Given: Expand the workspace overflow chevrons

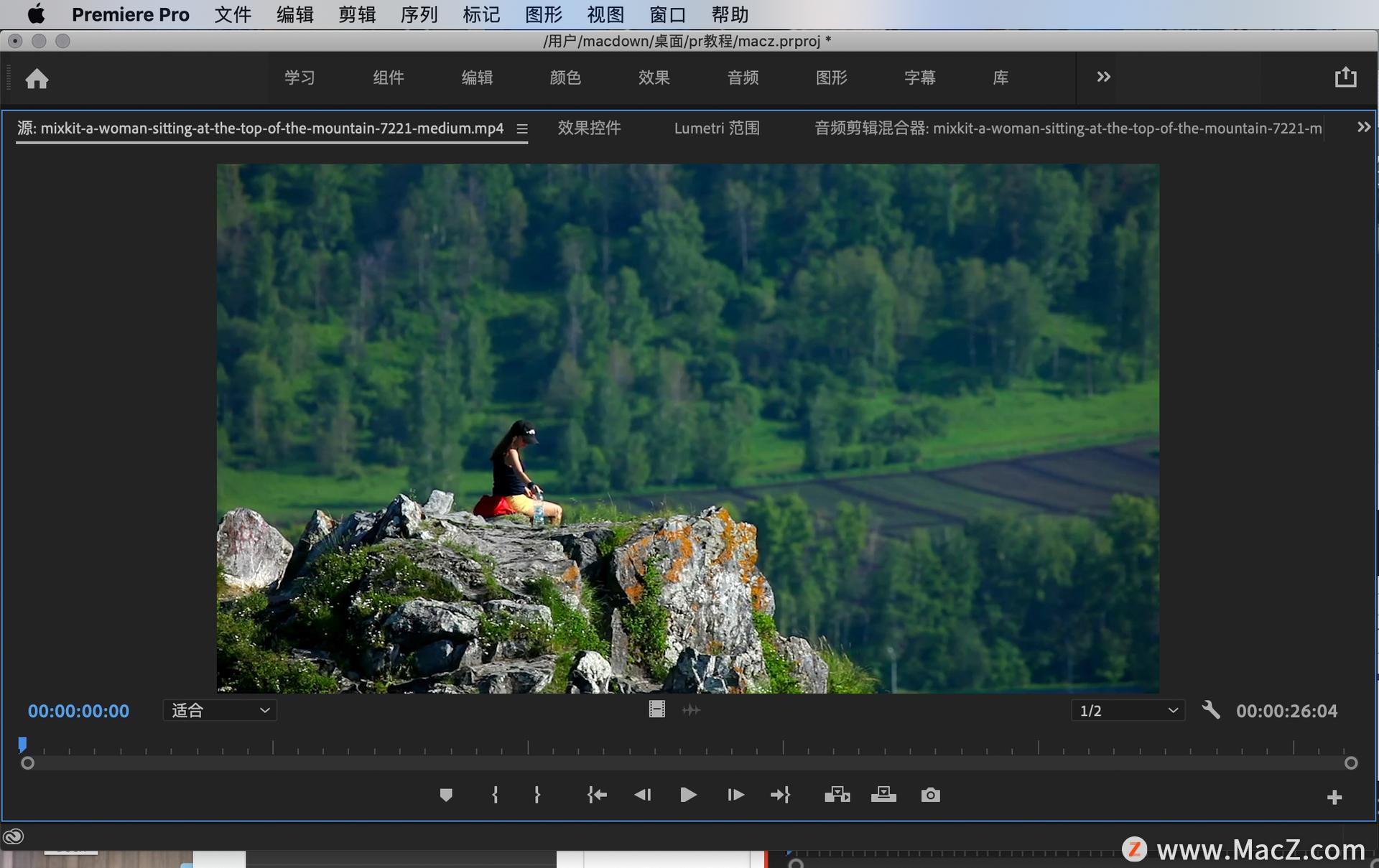Looking at the screenshot, I should [x=1103, y=77].
